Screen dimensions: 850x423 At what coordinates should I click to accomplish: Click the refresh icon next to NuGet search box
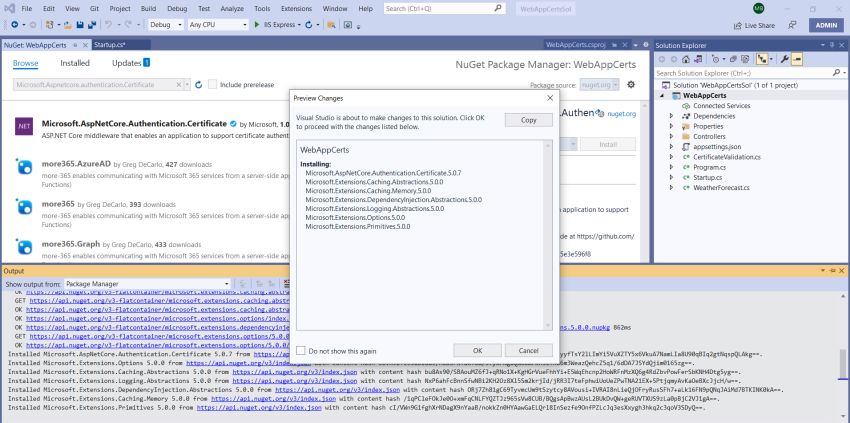tap(198, 85)
